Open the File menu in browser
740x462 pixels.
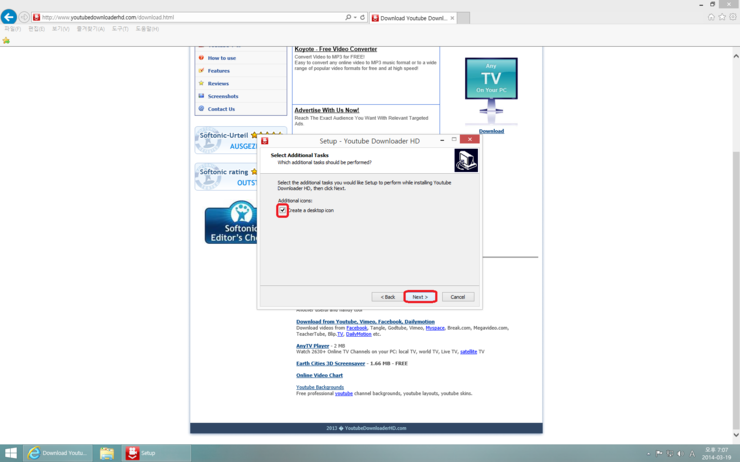click(x=13, y=29)
